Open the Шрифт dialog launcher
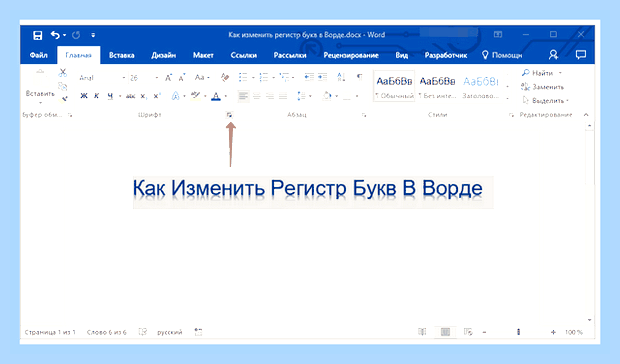 (x=229, y=115)
